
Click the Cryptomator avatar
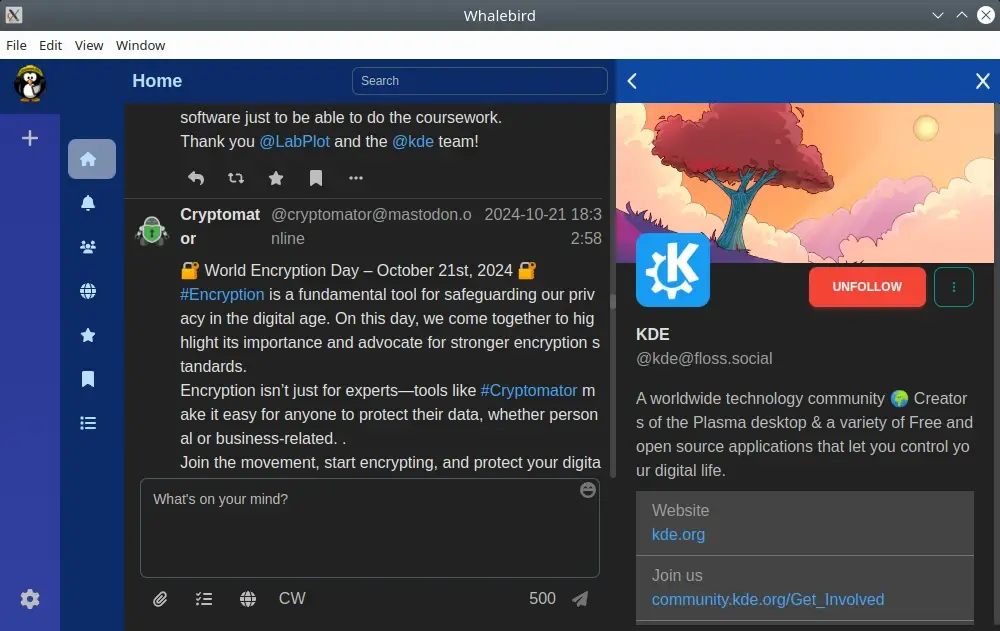pos(152,230)
